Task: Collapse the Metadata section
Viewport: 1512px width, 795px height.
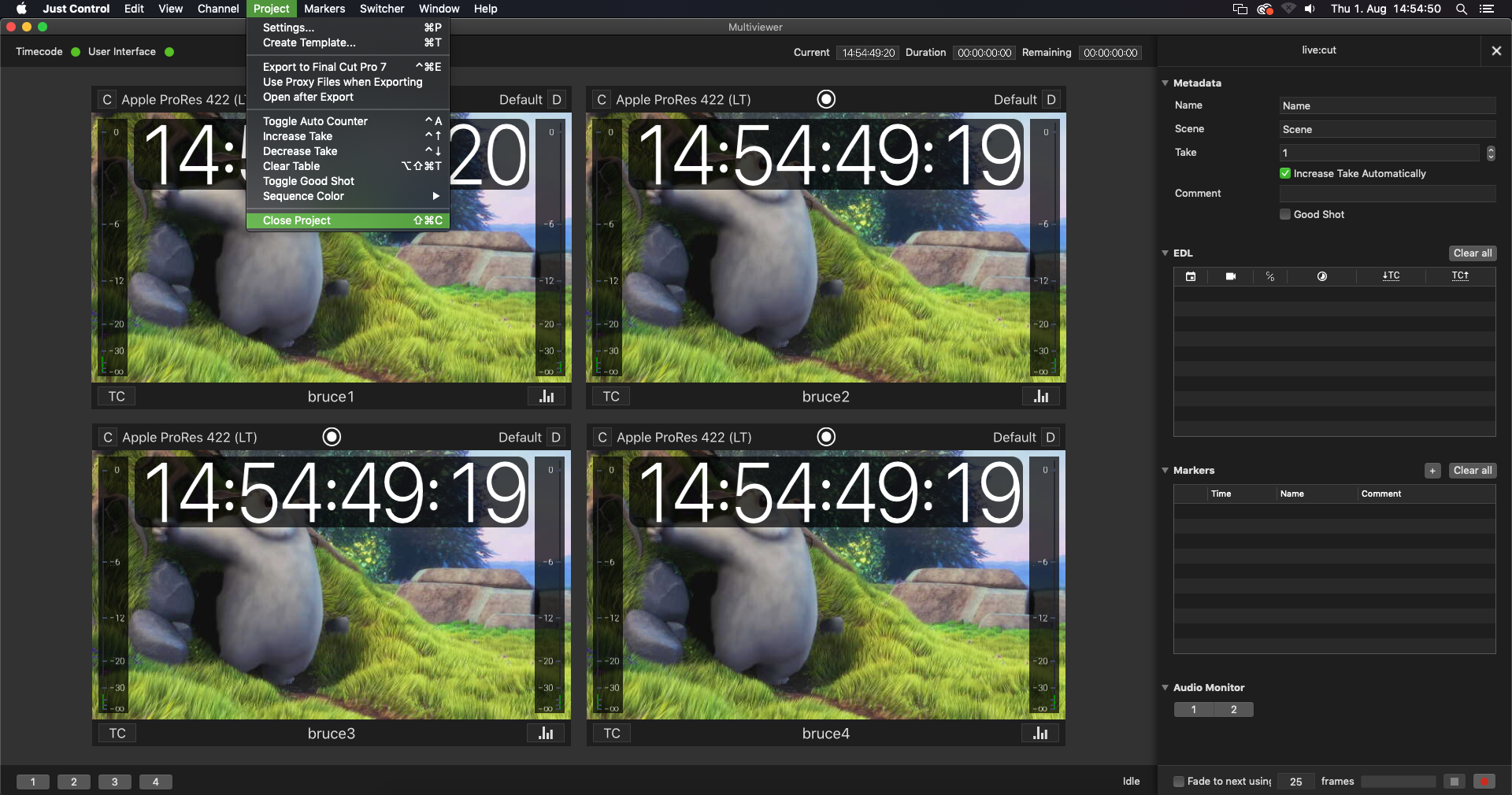Action: (x=1165, y=83)
